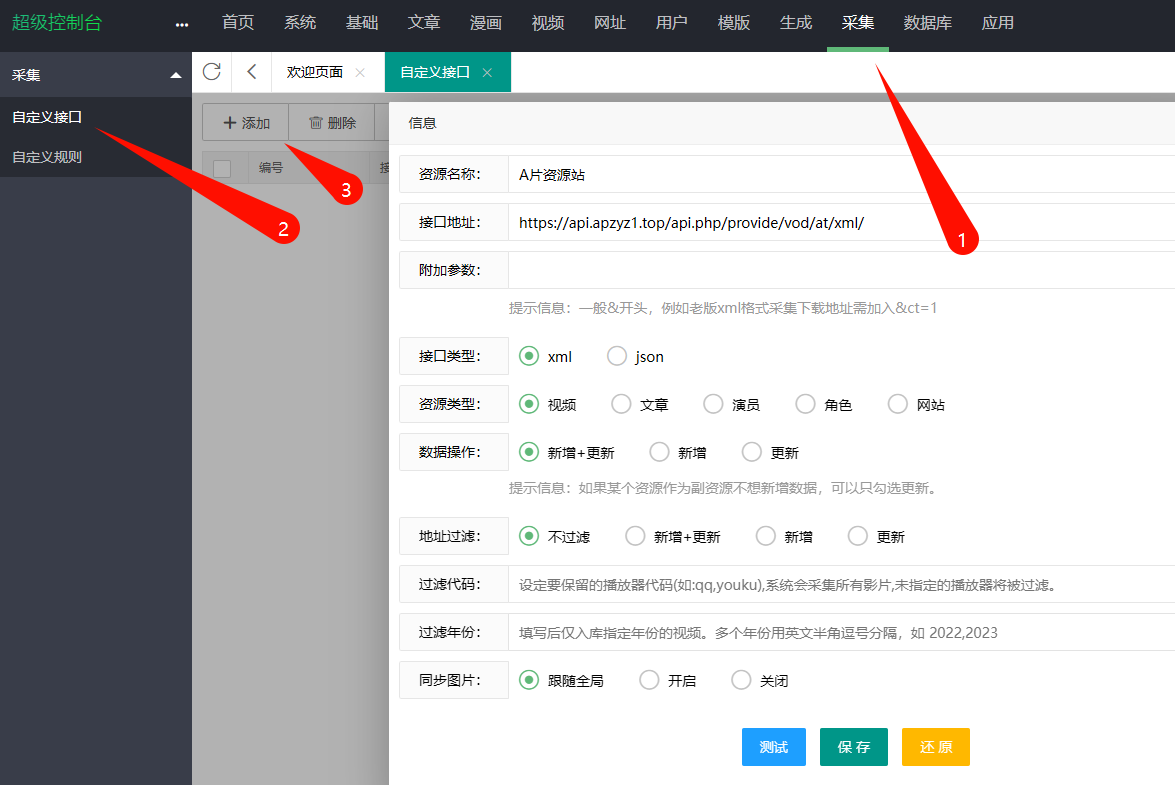Click the back arrow navigation icon
The width and height of the screenshot is (1175, 785).
(251, 71)
